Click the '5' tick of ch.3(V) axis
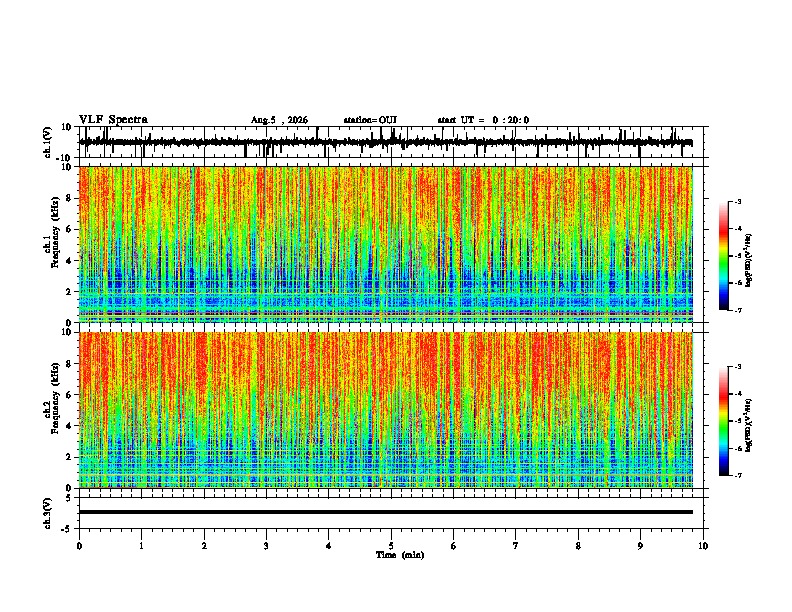The width and height of the screenshot is (792, 612). pyautogui.click(x=69, y=498)
